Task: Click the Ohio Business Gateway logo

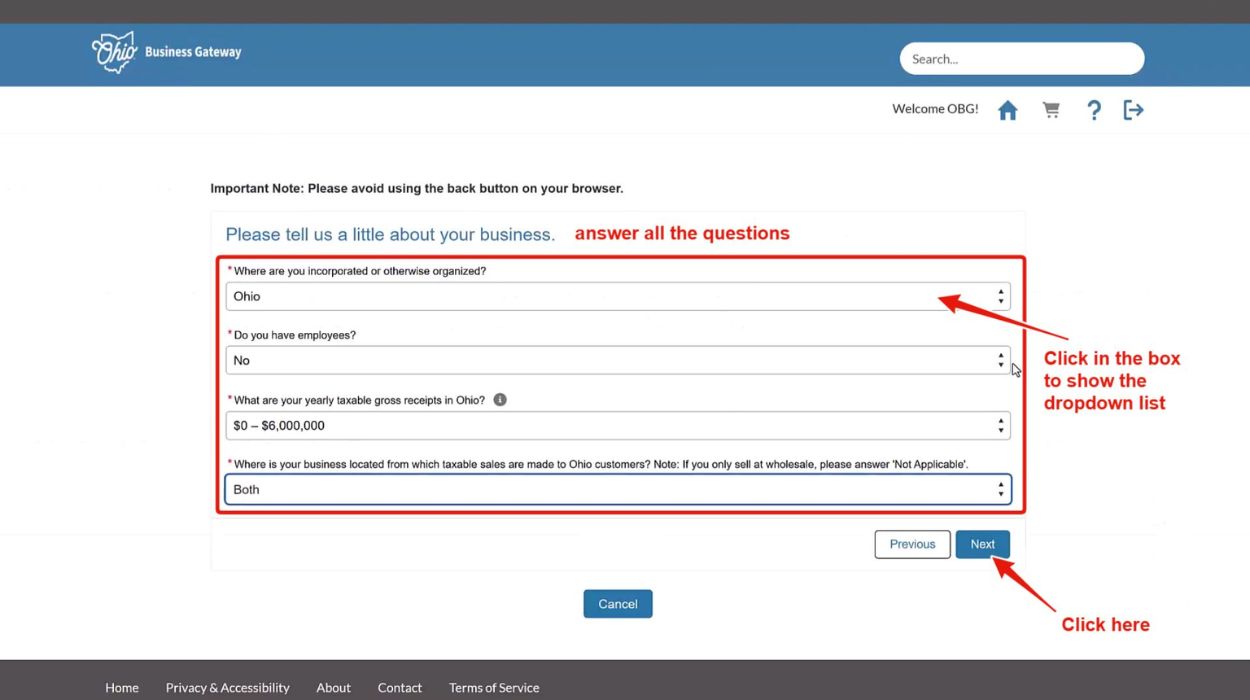Action: coord(166,52)
